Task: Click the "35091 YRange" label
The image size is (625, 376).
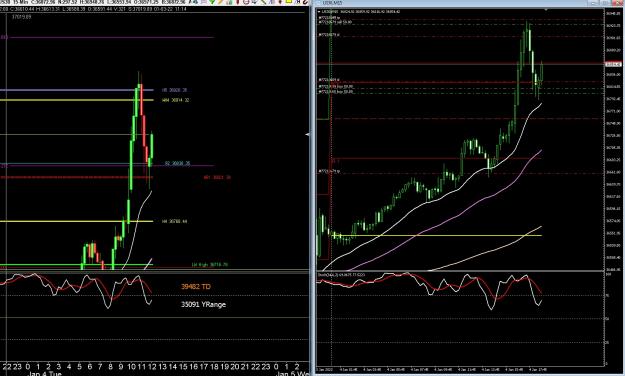Action: [203, 304]
